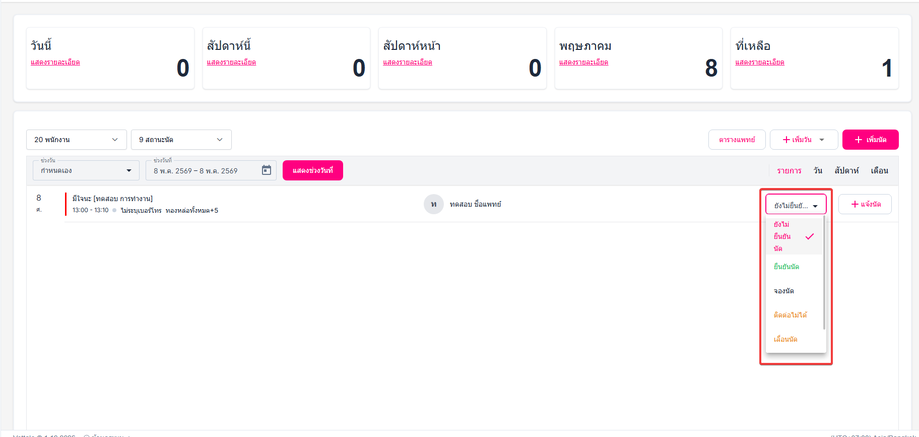Open the 9 สถานะนัด status filter dropdown

[181, 139]
